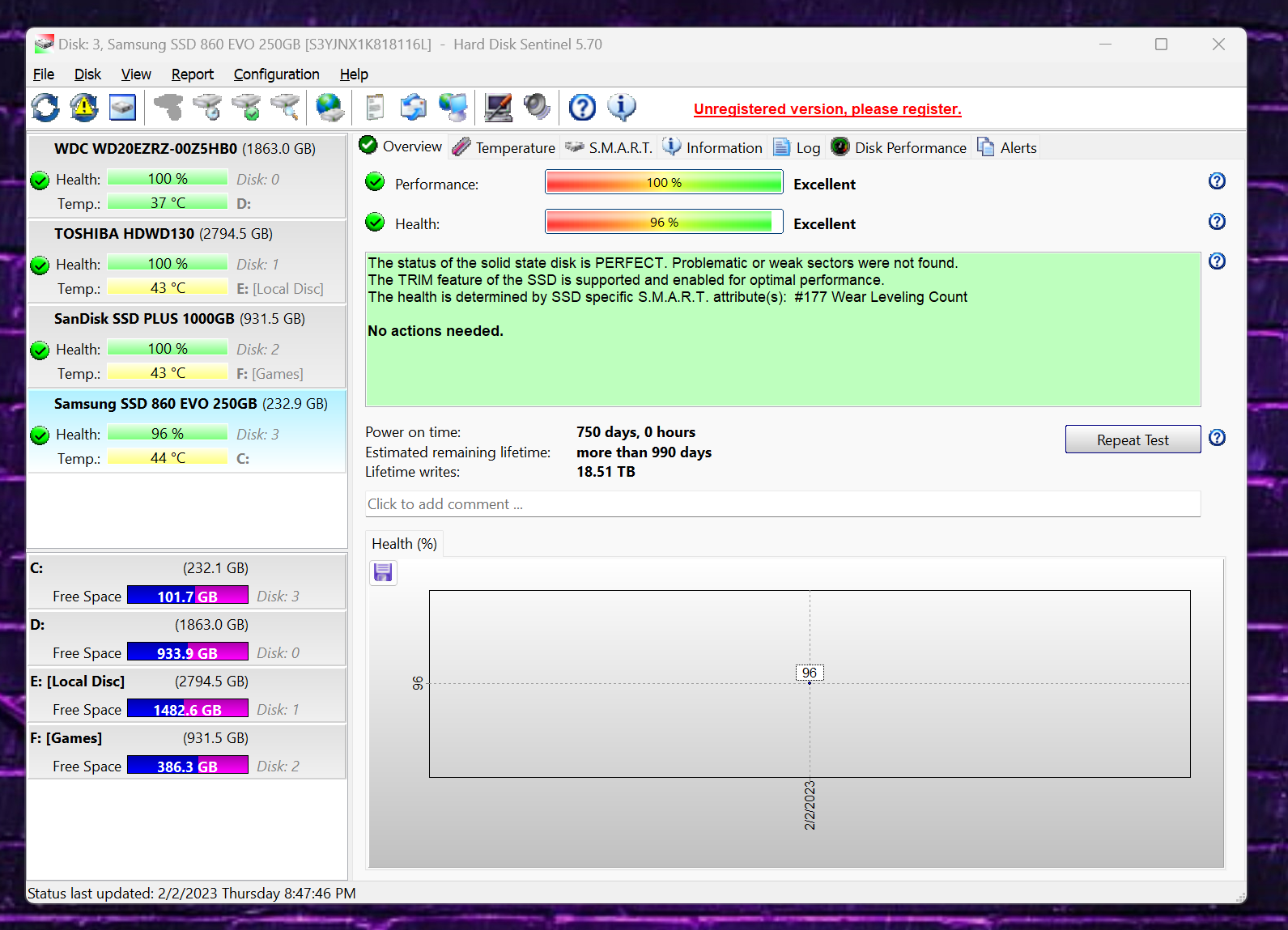Click the about info bubble toolbar icon
1288x930 pixels.
pos(622,108)
